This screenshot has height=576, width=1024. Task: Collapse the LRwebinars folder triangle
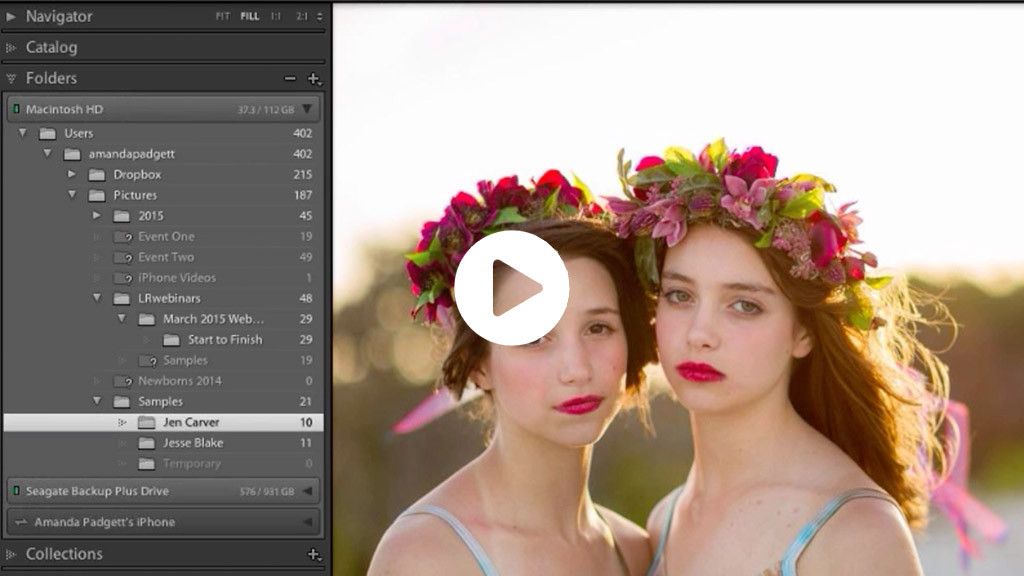[97, 298]
